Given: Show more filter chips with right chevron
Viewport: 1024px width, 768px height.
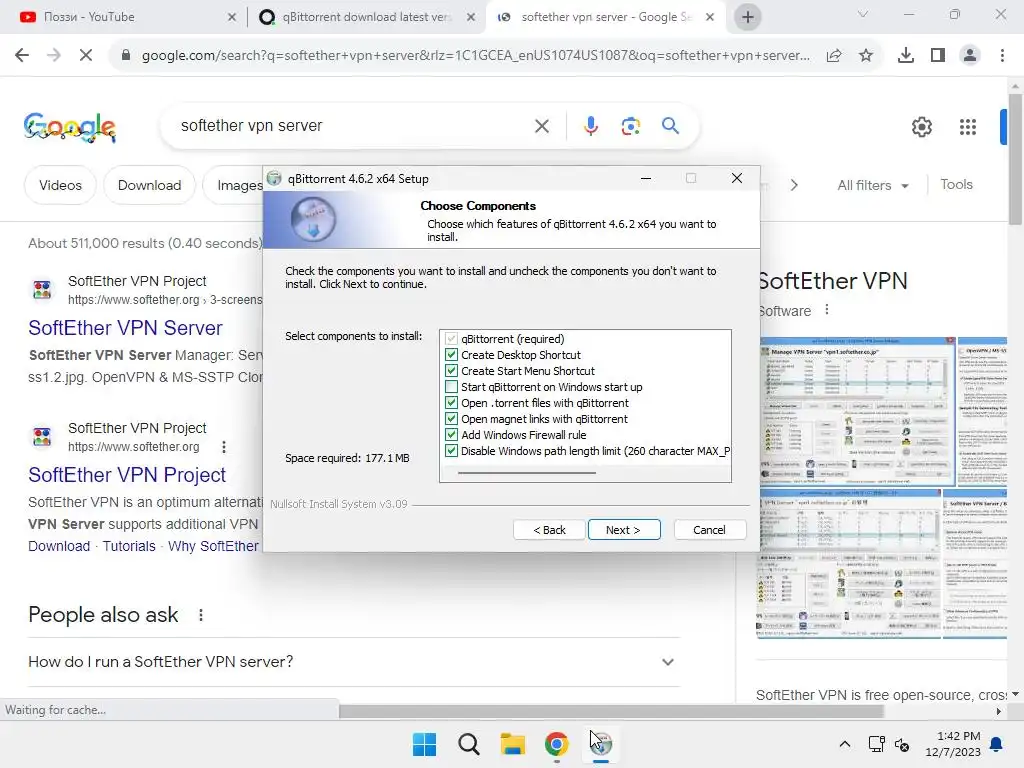Looking at the screenshot, I should [793, 185].
